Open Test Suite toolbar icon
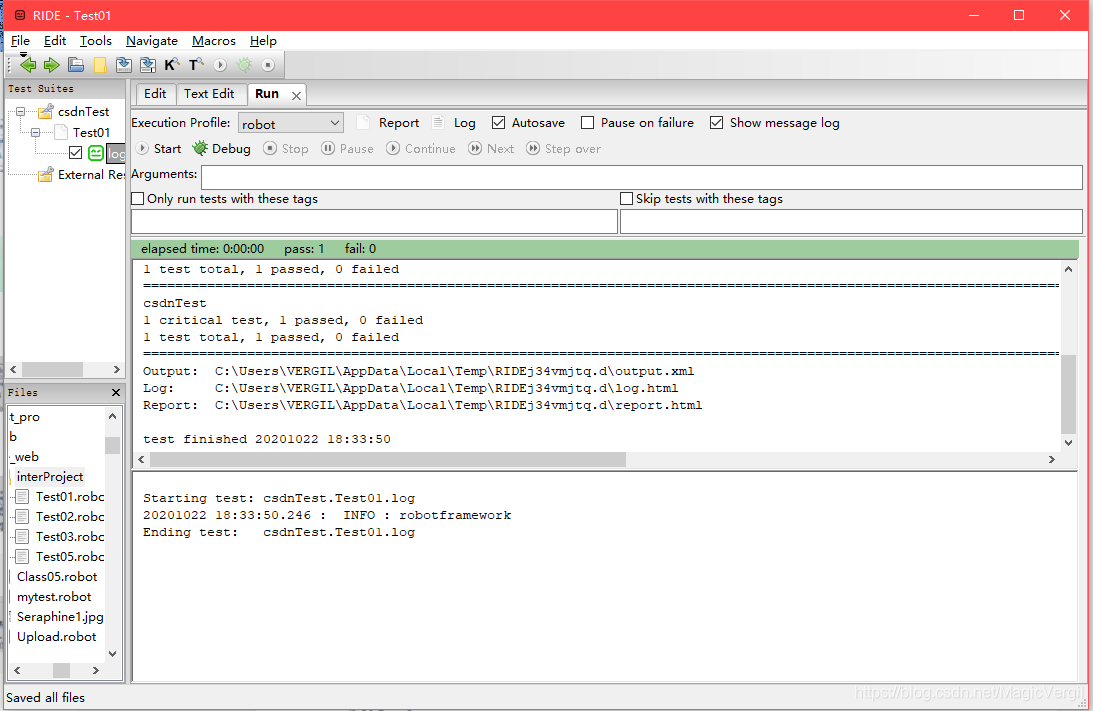The image size is (1093, 711). (x=76, y=65)
